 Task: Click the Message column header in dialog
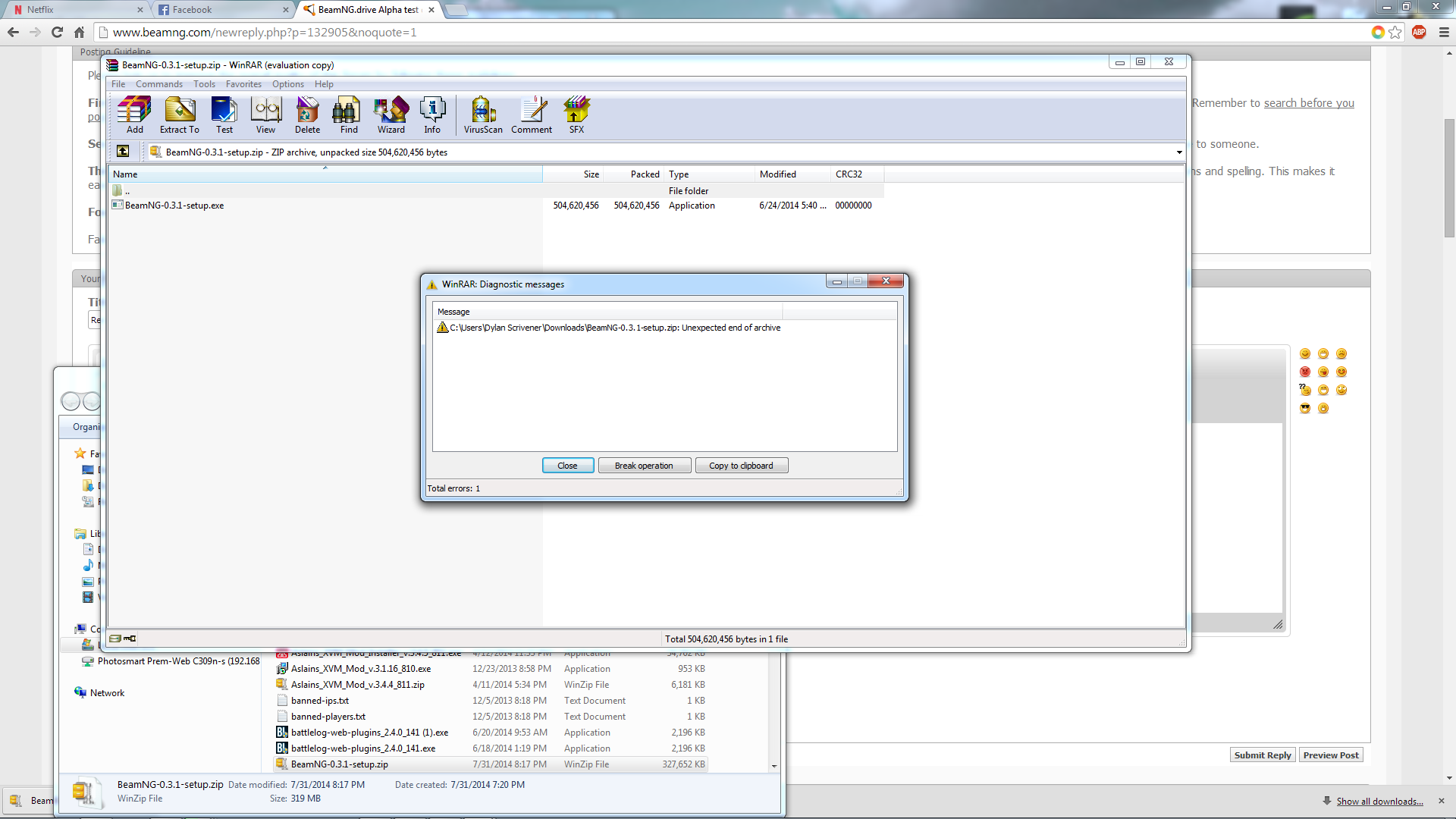607,312
